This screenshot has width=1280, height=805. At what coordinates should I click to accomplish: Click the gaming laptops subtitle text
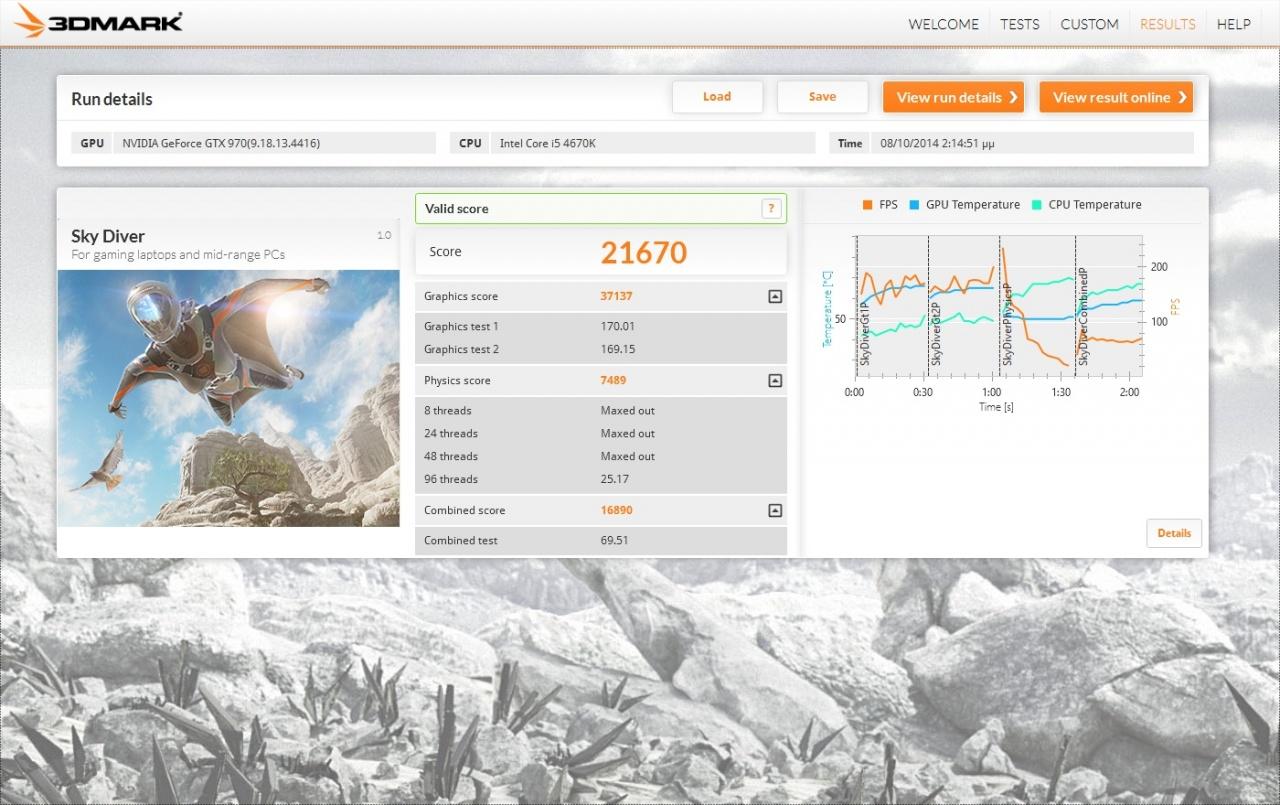coord(178,255)
